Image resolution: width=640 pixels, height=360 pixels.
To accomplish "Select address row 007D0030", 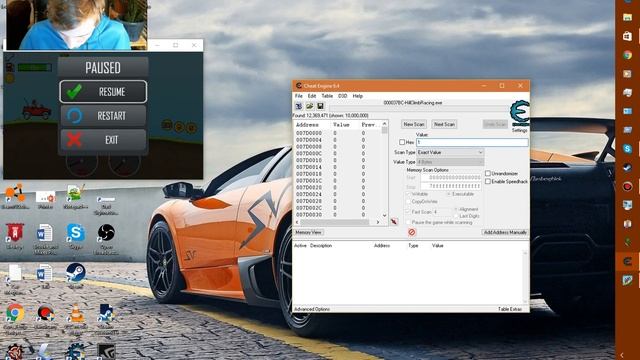I will point(338,214).
